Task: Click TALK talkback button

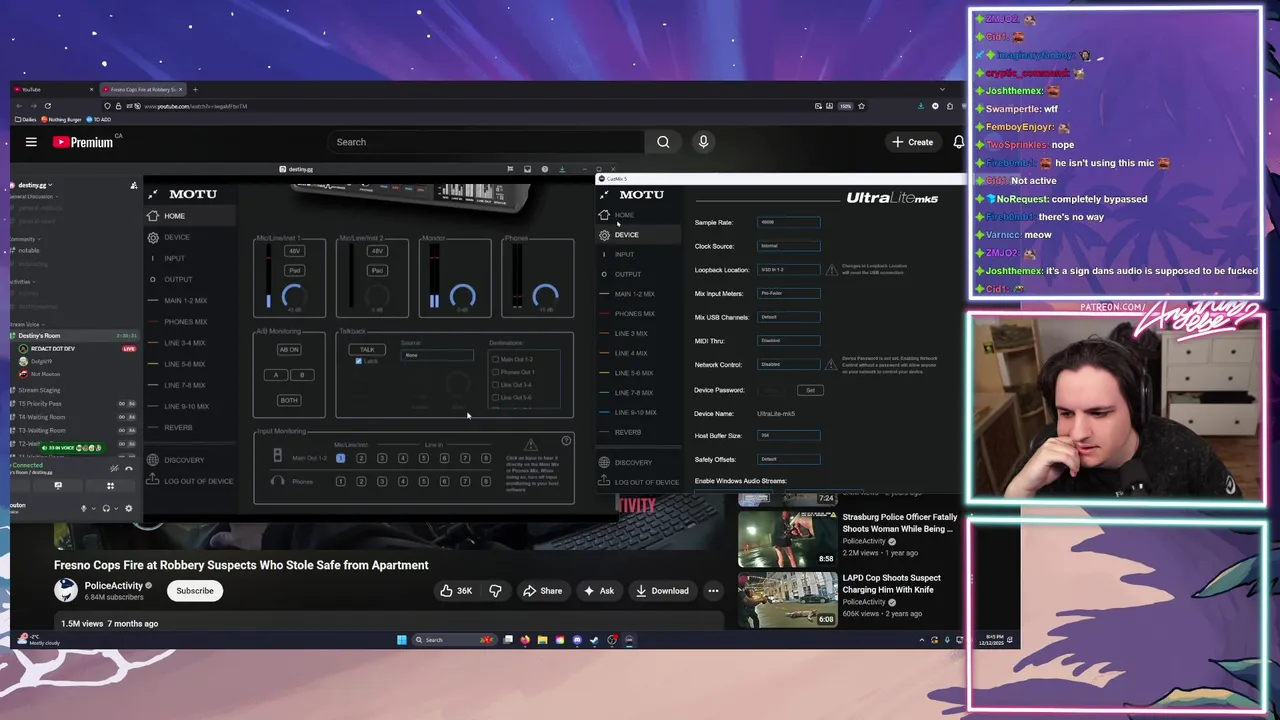Action: click(367, 350)
